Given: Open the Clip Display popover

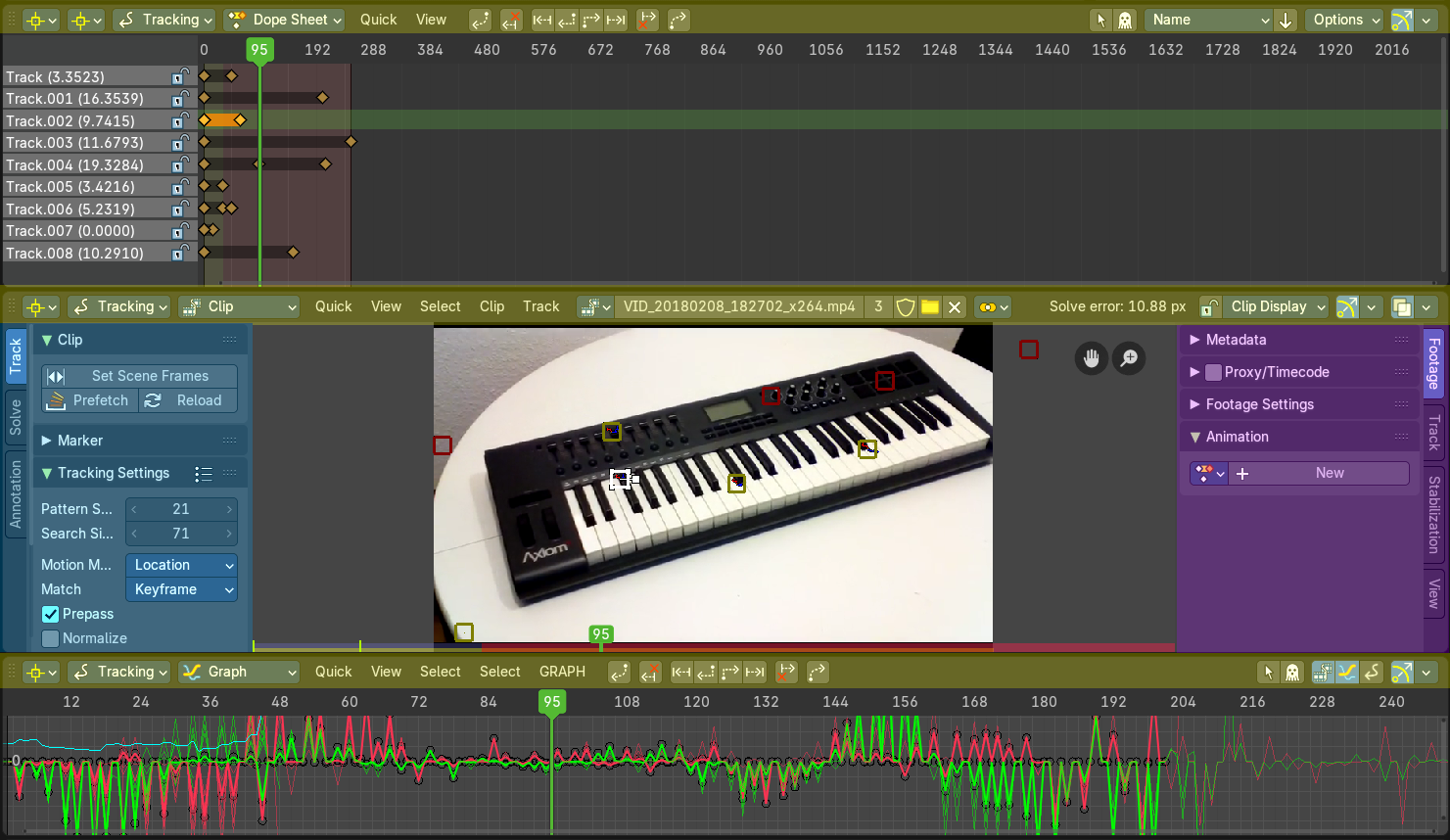Looking at the screenshot, I should click(x=1276, y=307).
